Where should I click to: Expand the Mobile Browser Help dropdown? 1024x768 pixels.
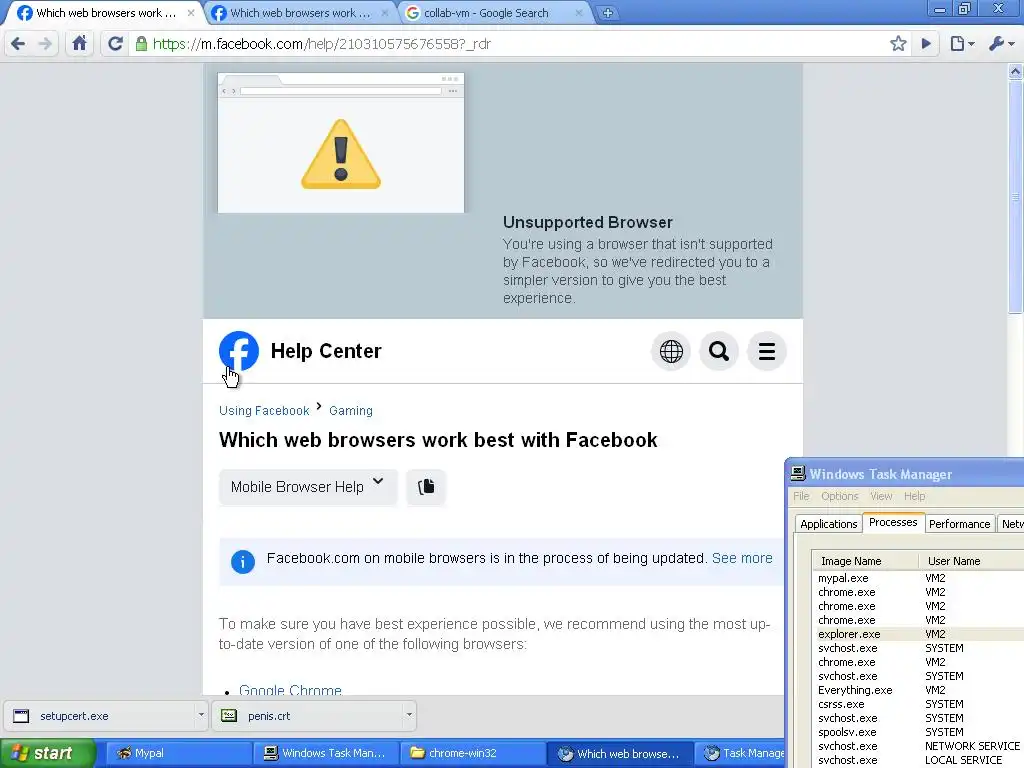(x=308, y=487)
